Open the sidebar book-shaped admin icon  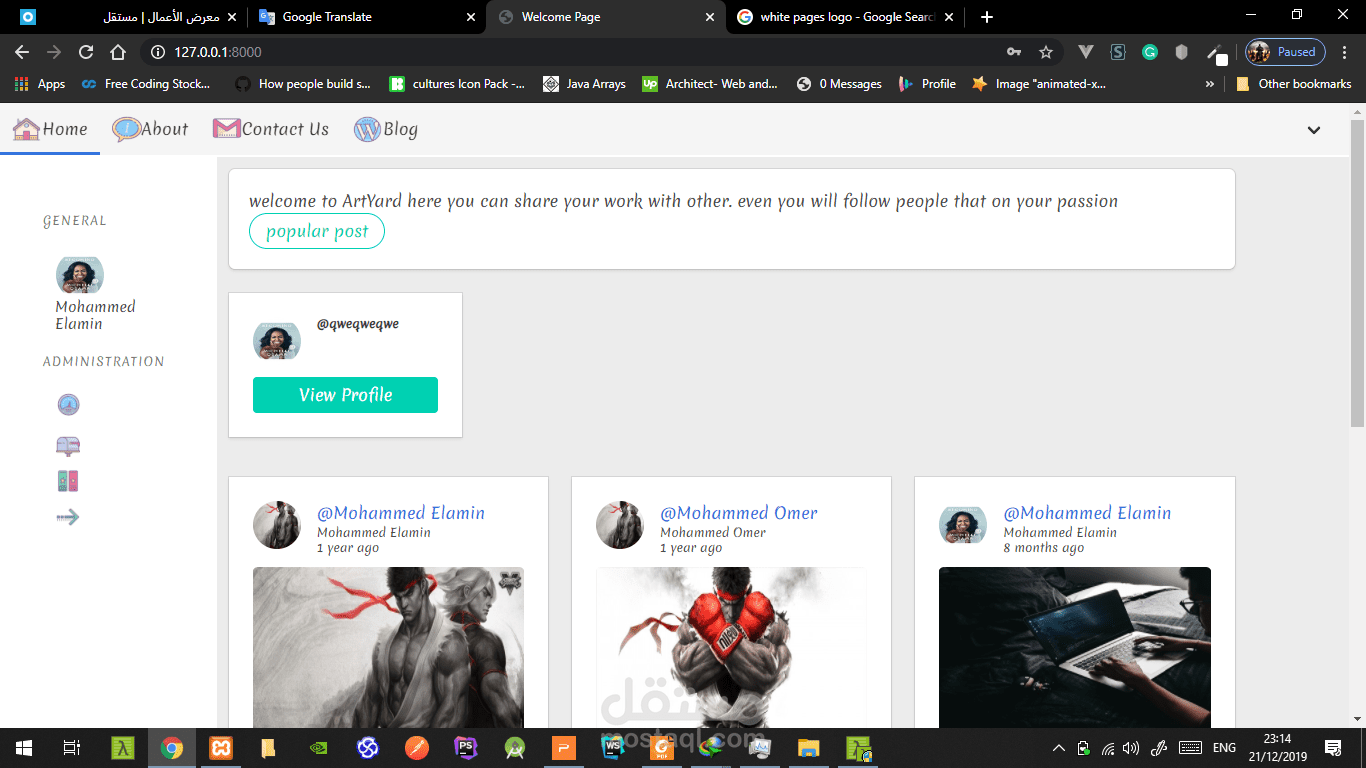point(69,445)
